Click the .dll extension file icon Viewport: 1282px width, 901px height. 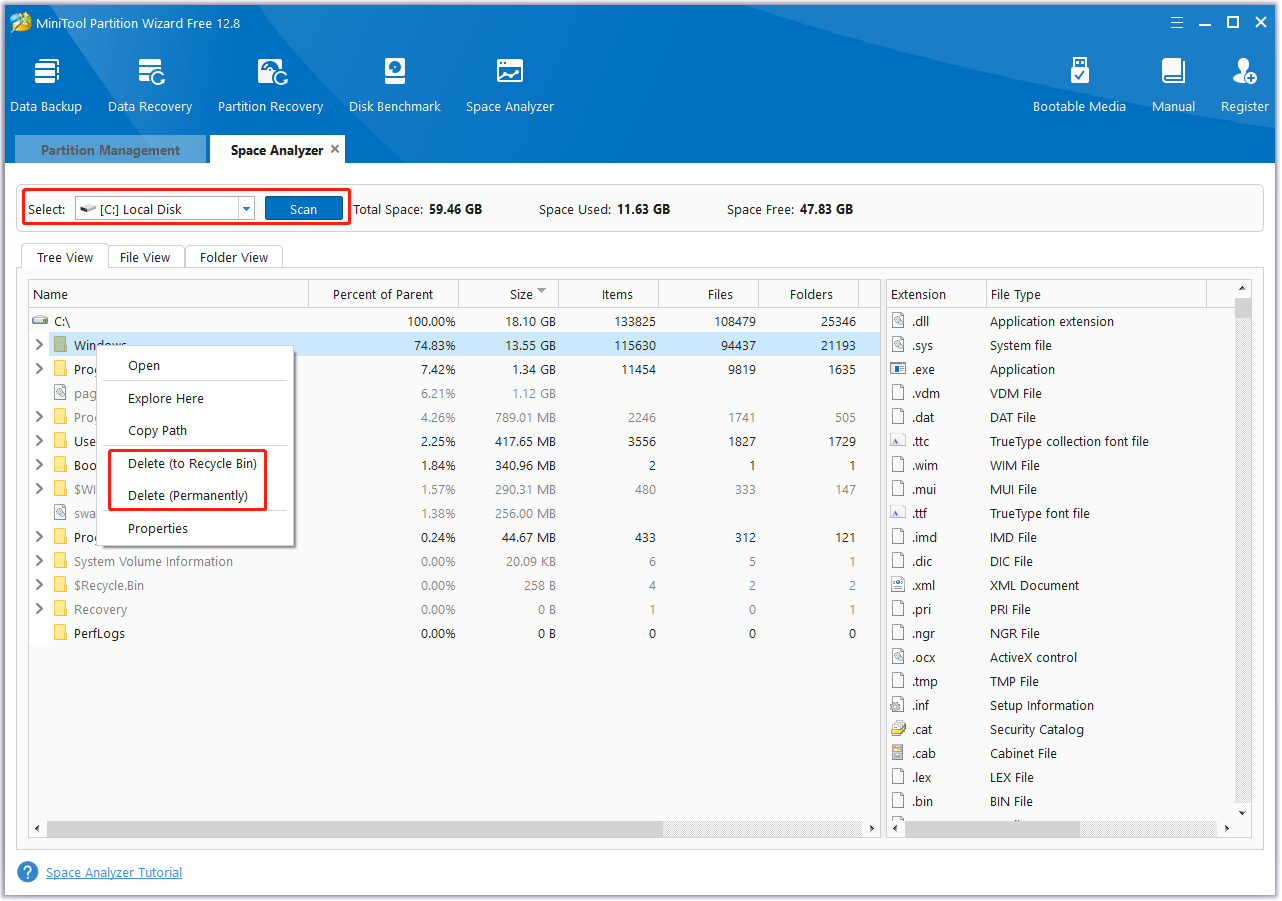[x=897, y=321]
